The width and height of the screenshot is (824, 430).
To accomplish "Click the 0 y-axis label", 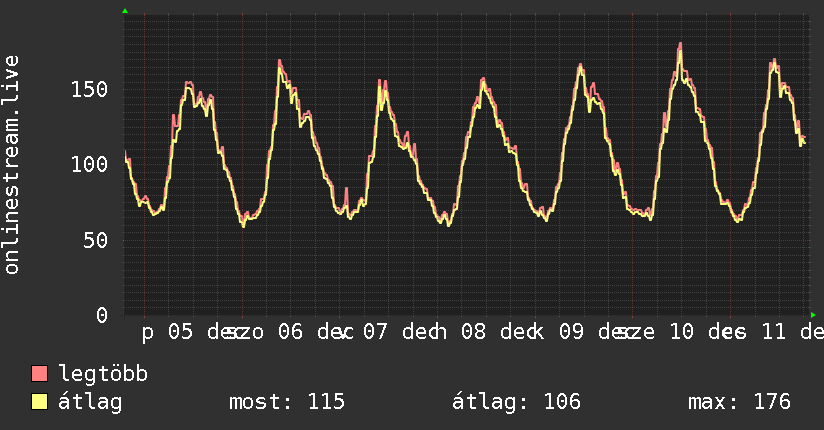I will (x=102, y=316).
